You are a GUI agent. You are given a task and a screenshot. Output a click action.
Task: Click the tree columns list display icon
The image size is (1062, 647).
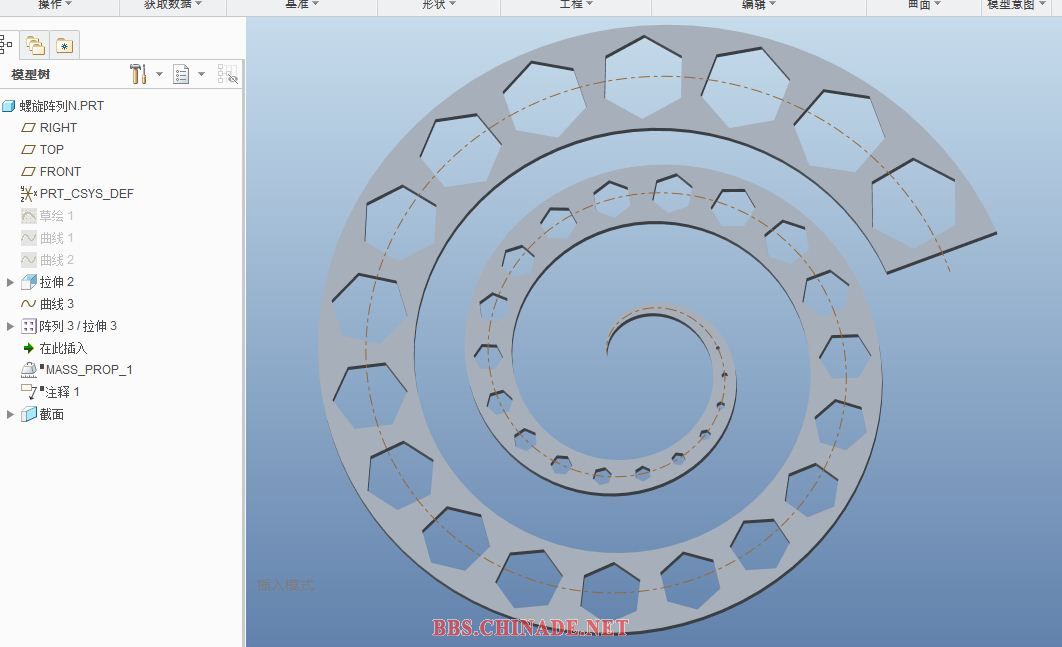point(181,74)
